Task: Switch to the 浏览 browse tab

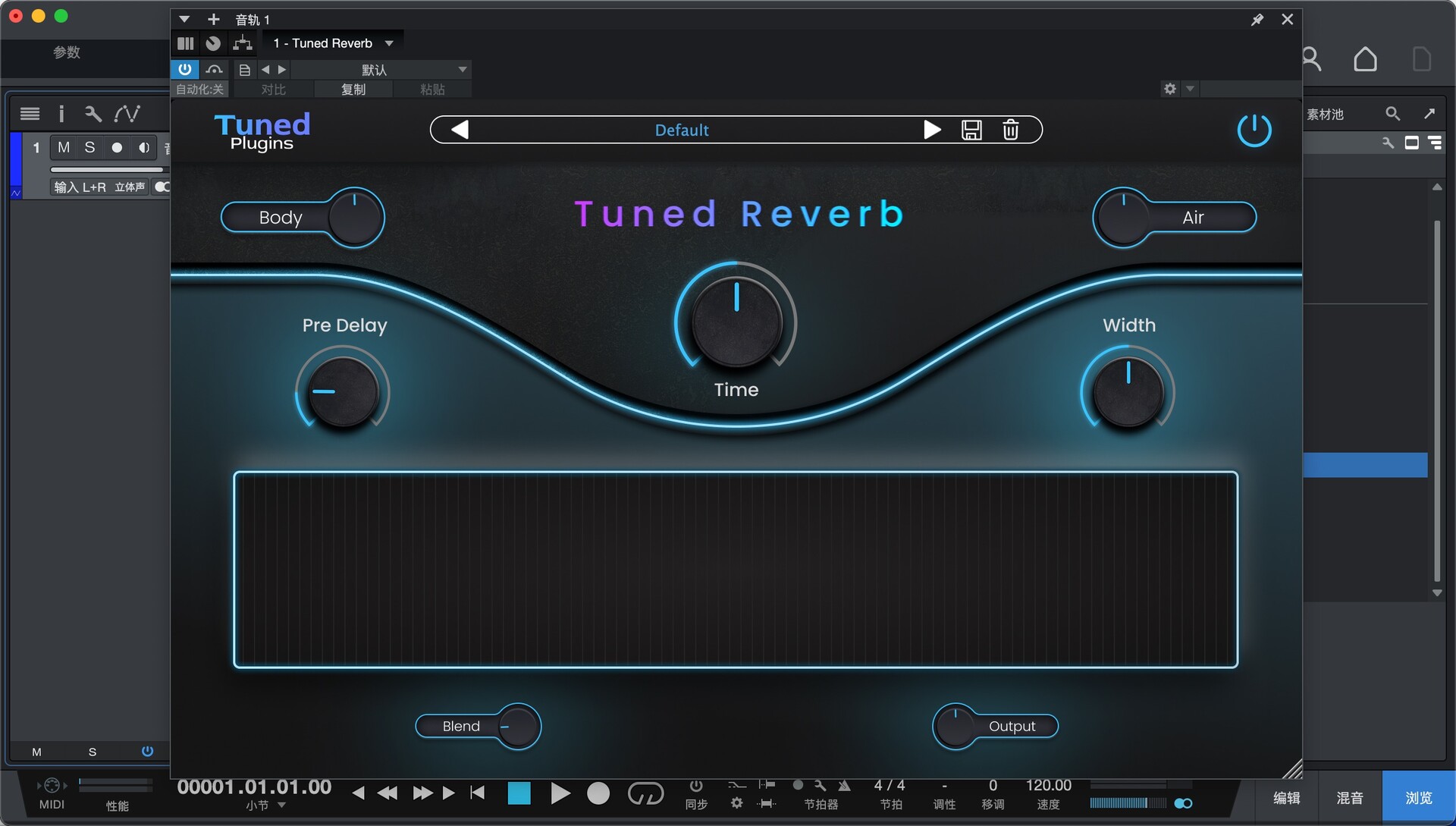Action: [1418, 798]
